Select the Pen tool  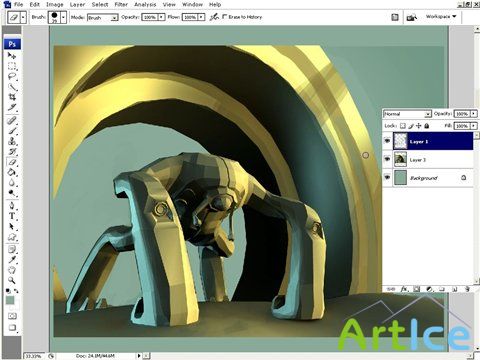coord(12,205)
